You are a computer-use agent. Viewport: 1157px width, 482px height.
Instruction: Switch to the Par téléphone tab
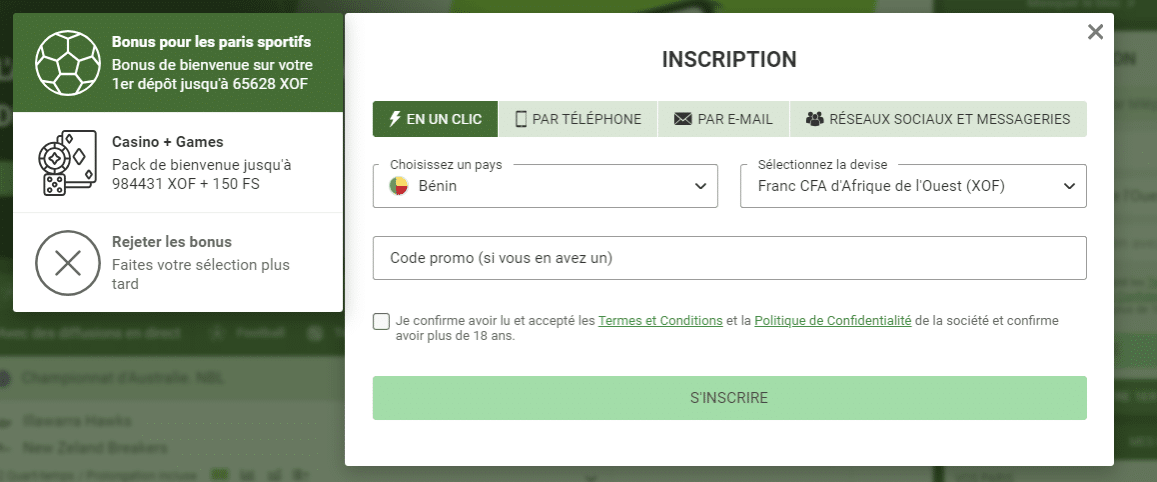[578, 119]
